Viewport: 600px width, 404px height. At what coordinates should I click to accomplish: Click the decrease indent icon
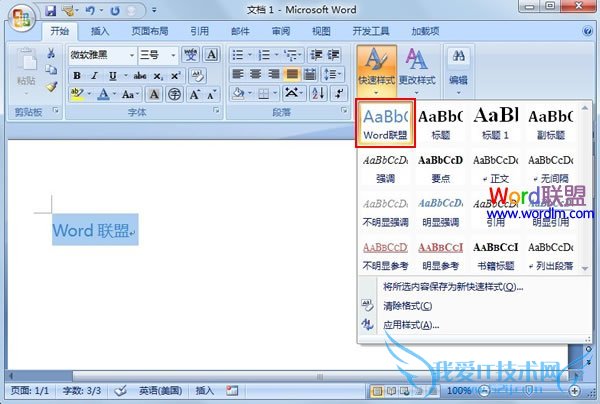pos(316,55)
